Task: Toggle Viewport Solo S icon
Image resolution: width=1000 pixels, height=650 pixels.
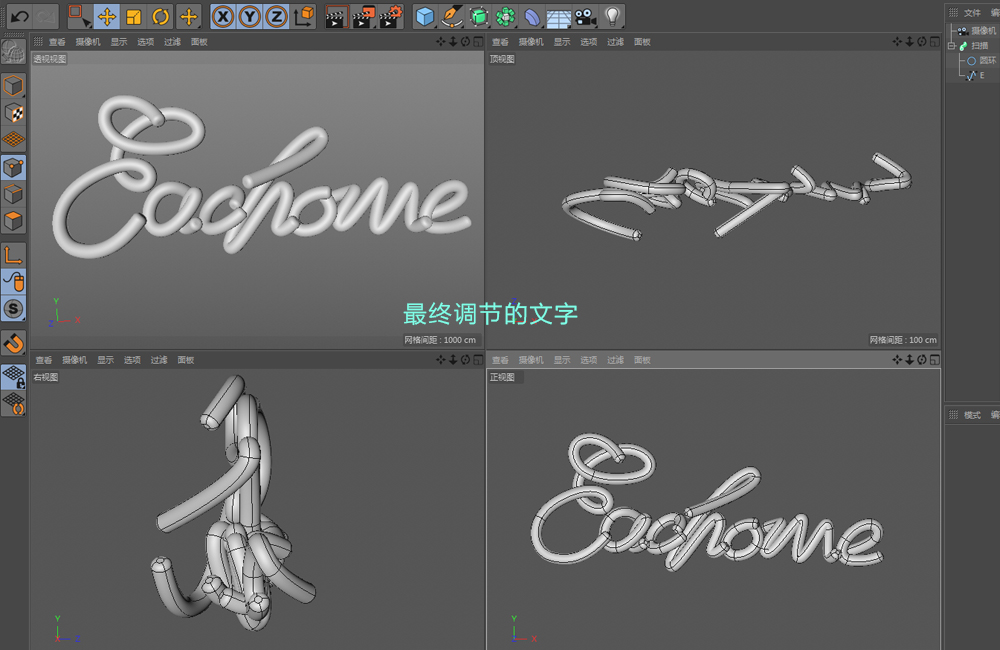Action: point(13,309)
